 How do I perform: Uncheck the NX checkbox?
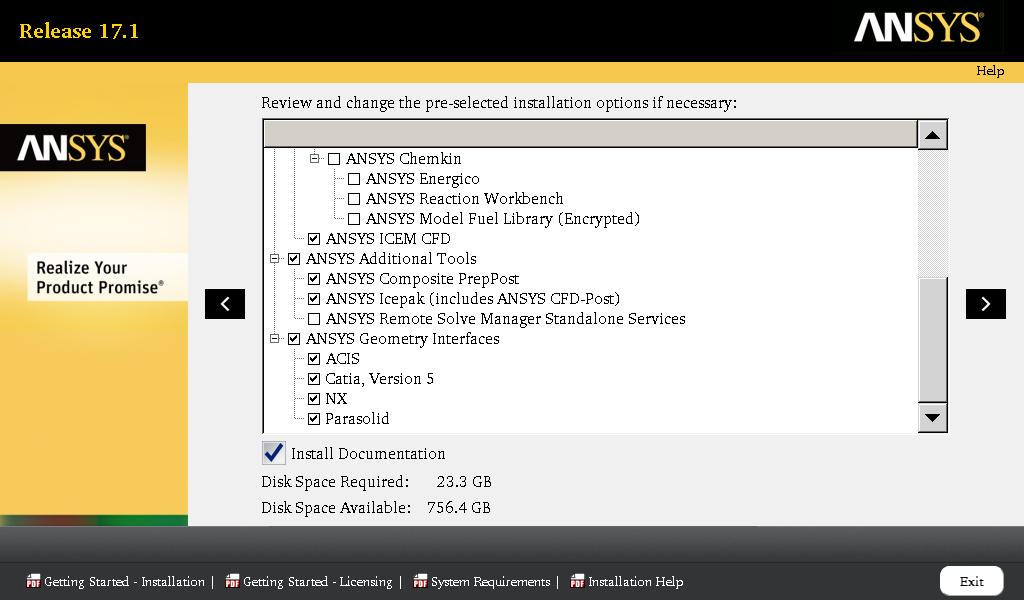click(x=314, y=399)
